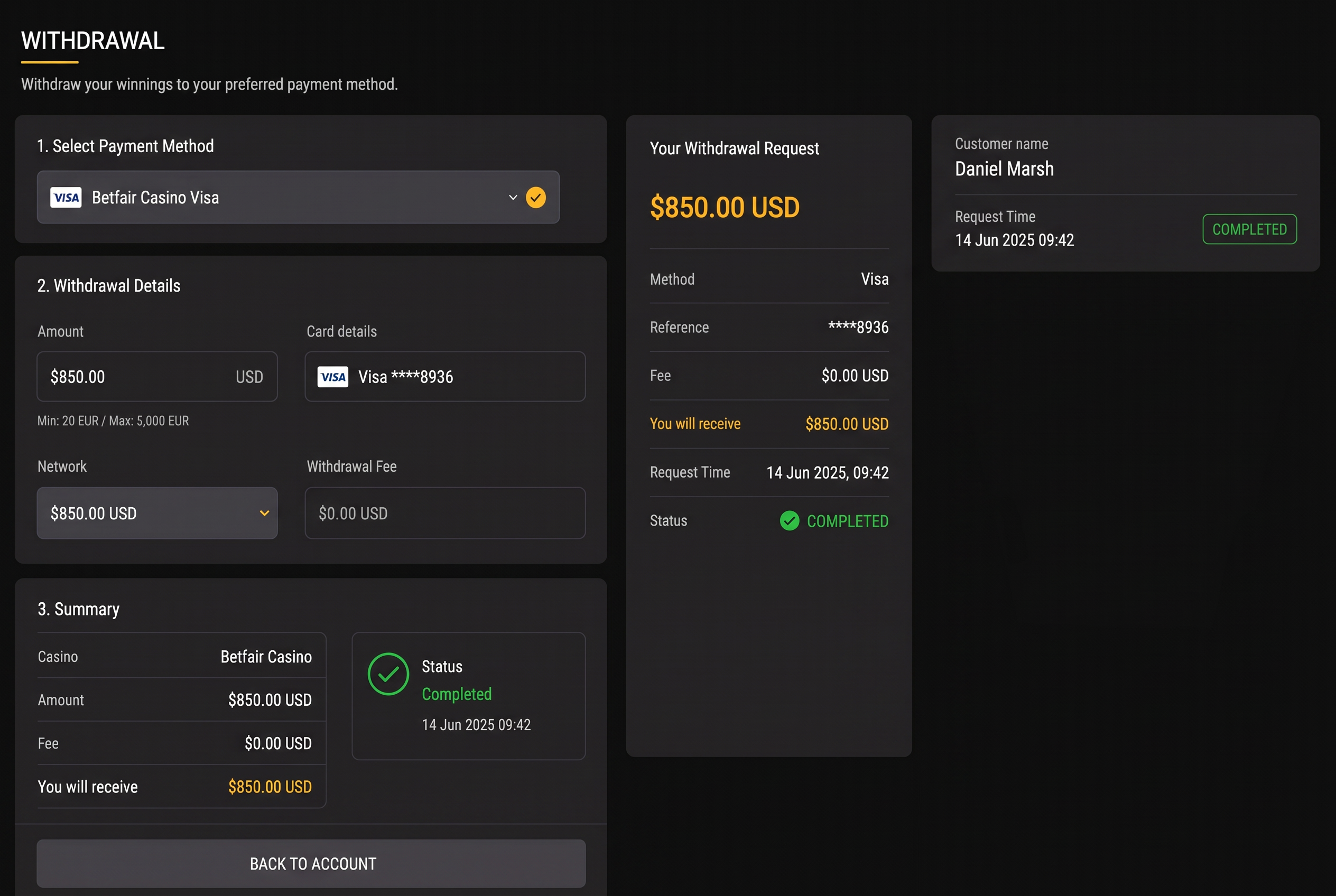Click '14 Jun 2025 09:42' under customer Request Time
The image size is (1336, 896).
tap(1014, 240)
